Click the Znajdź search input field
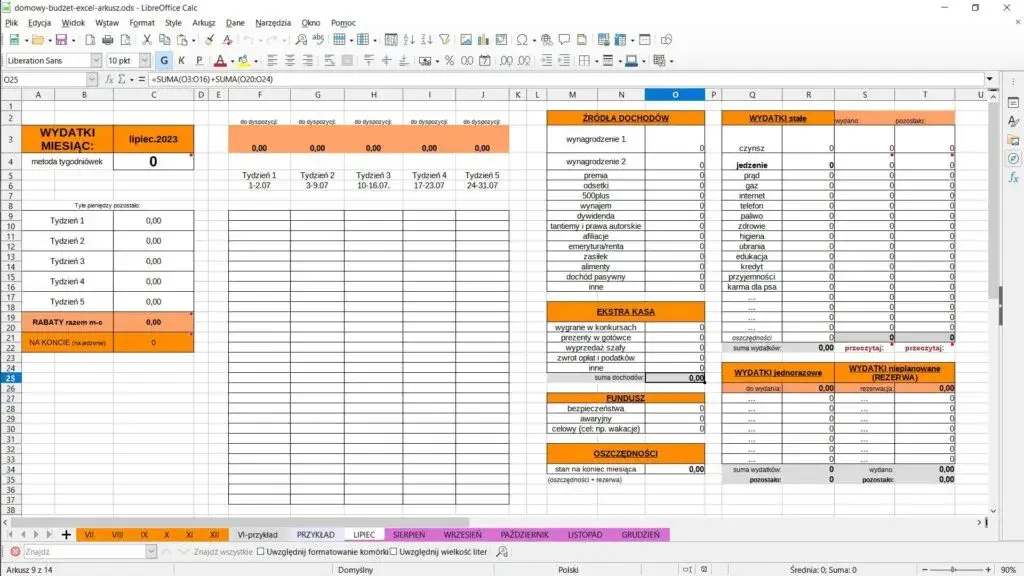Viewport: 1024px width, 576px height. coord(84,552)
